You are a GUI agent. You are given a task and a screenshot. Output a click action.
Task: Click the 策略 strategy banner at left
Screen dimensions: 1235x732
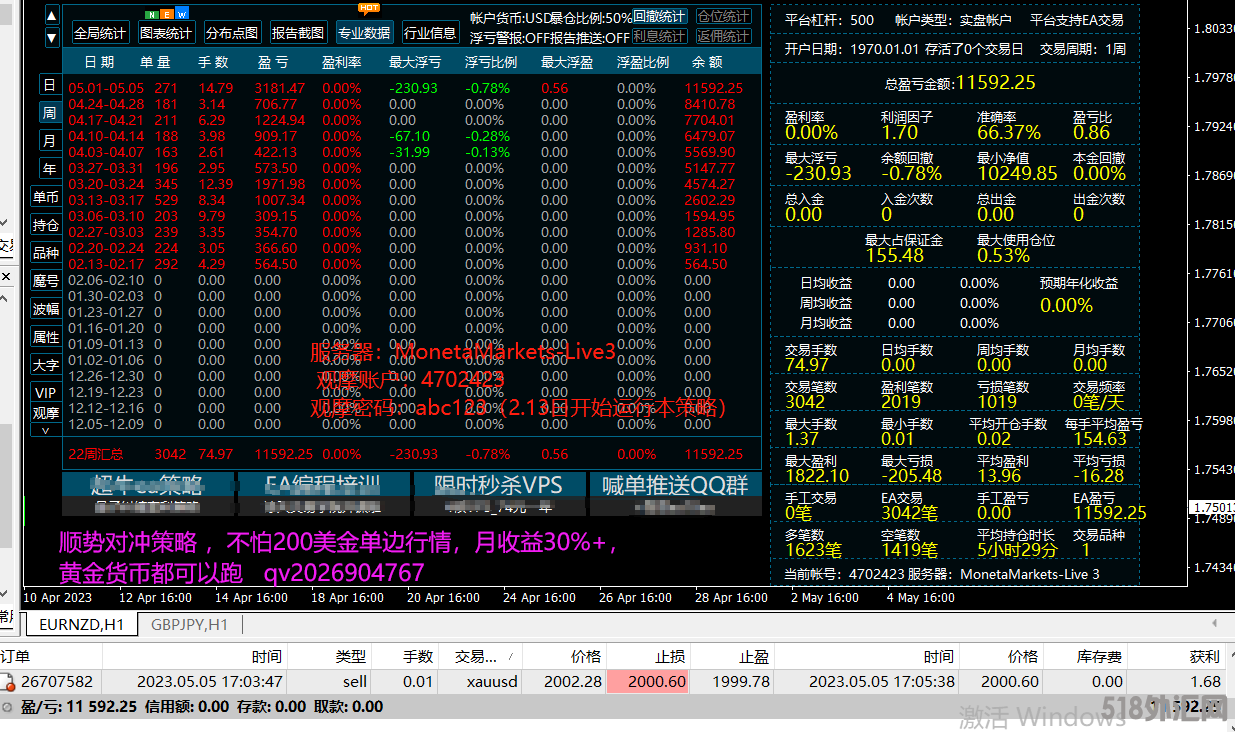coord(148,494)
